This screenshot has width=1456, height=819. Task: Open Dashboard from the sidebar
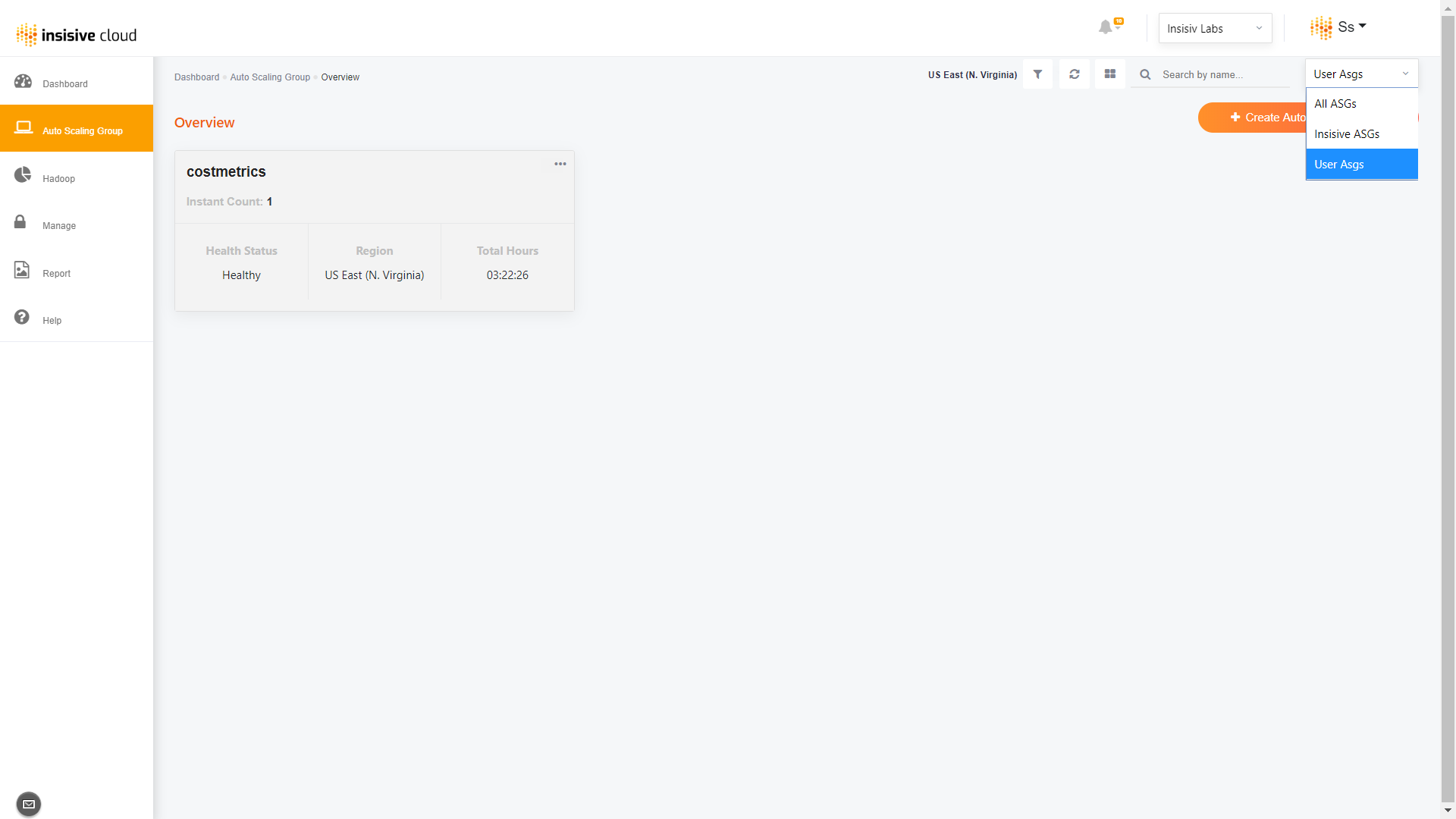64,83
